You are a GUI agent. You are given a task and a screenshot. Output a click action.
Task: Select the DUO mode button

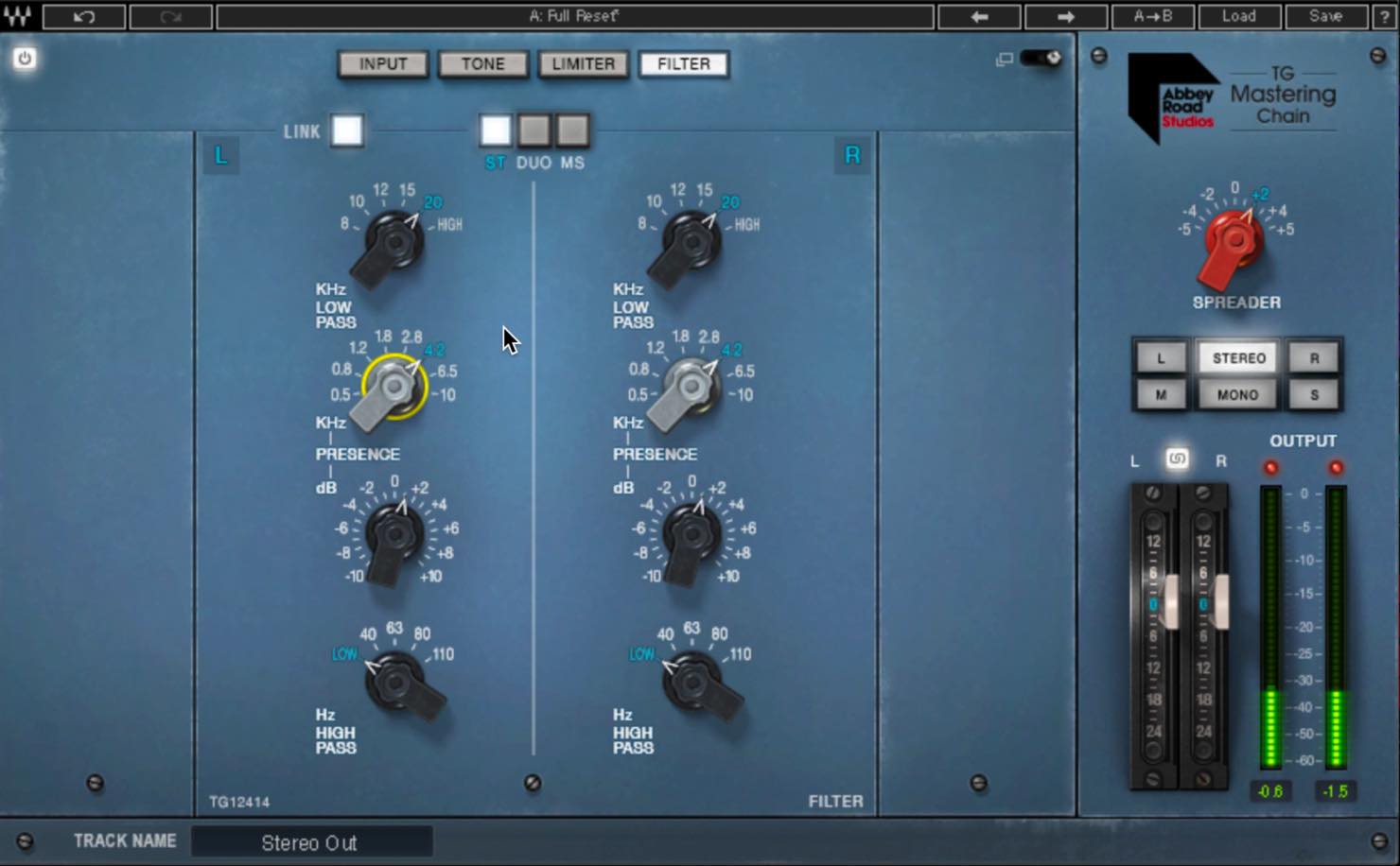pos(534,130)
